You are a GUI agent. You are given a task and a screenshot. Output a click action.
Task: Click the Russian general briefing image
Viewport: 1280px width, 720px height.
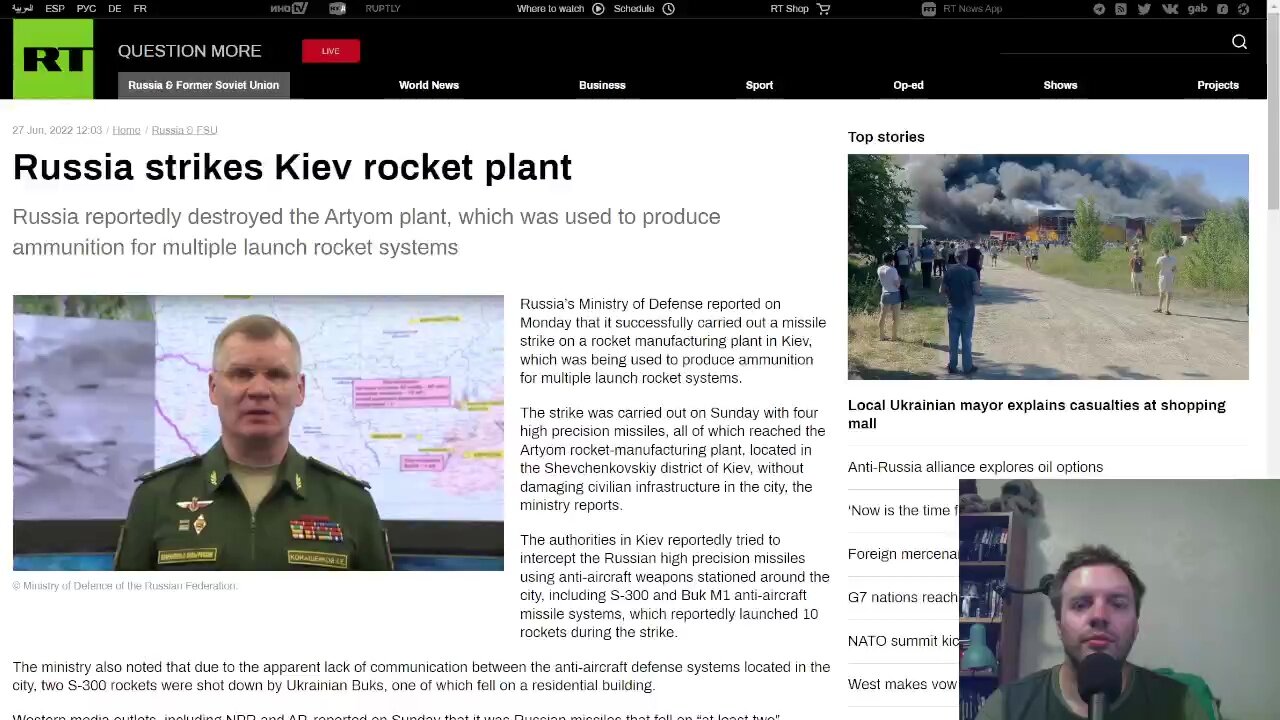[x=258, y=433]
